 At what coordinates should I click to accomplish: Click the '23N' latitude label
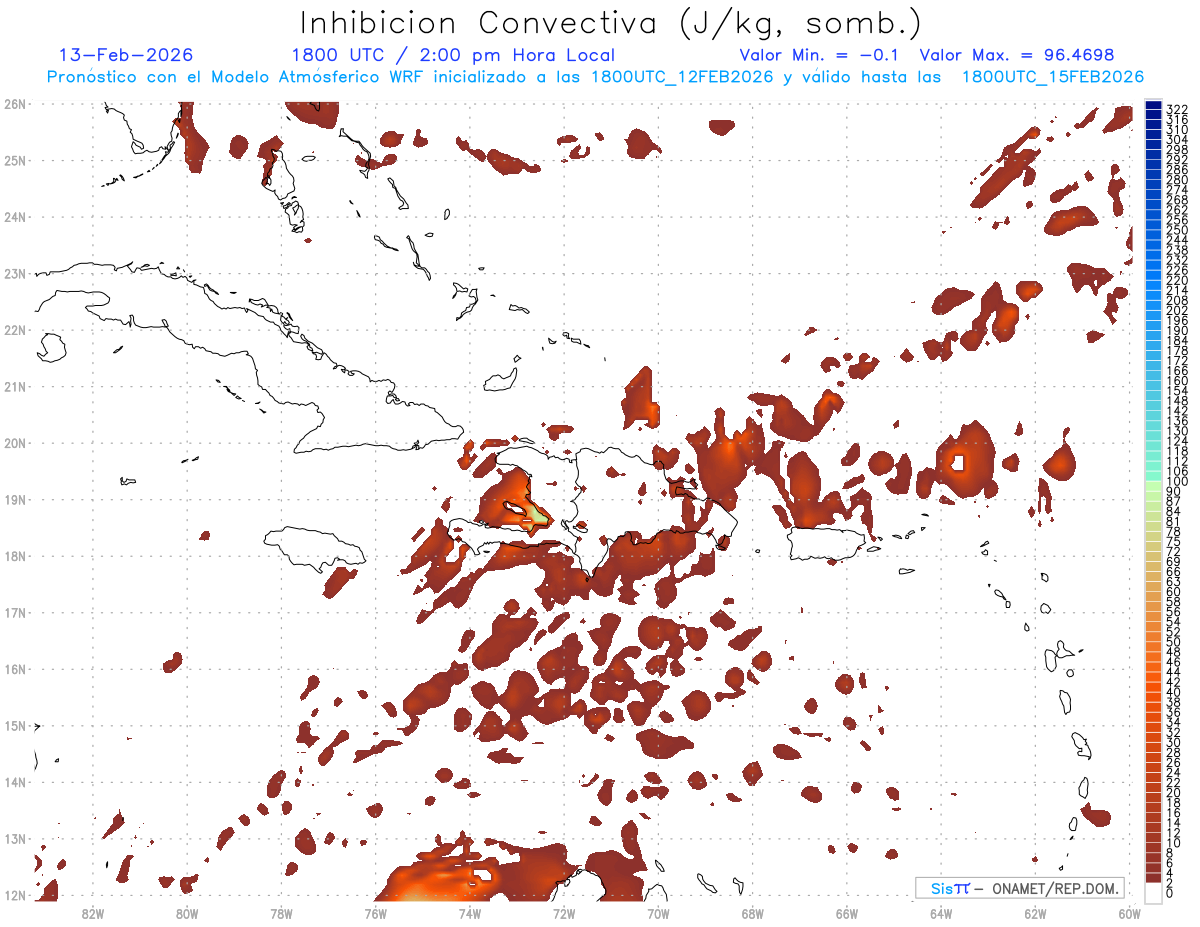pyautogui.click(x=14, y=273)
